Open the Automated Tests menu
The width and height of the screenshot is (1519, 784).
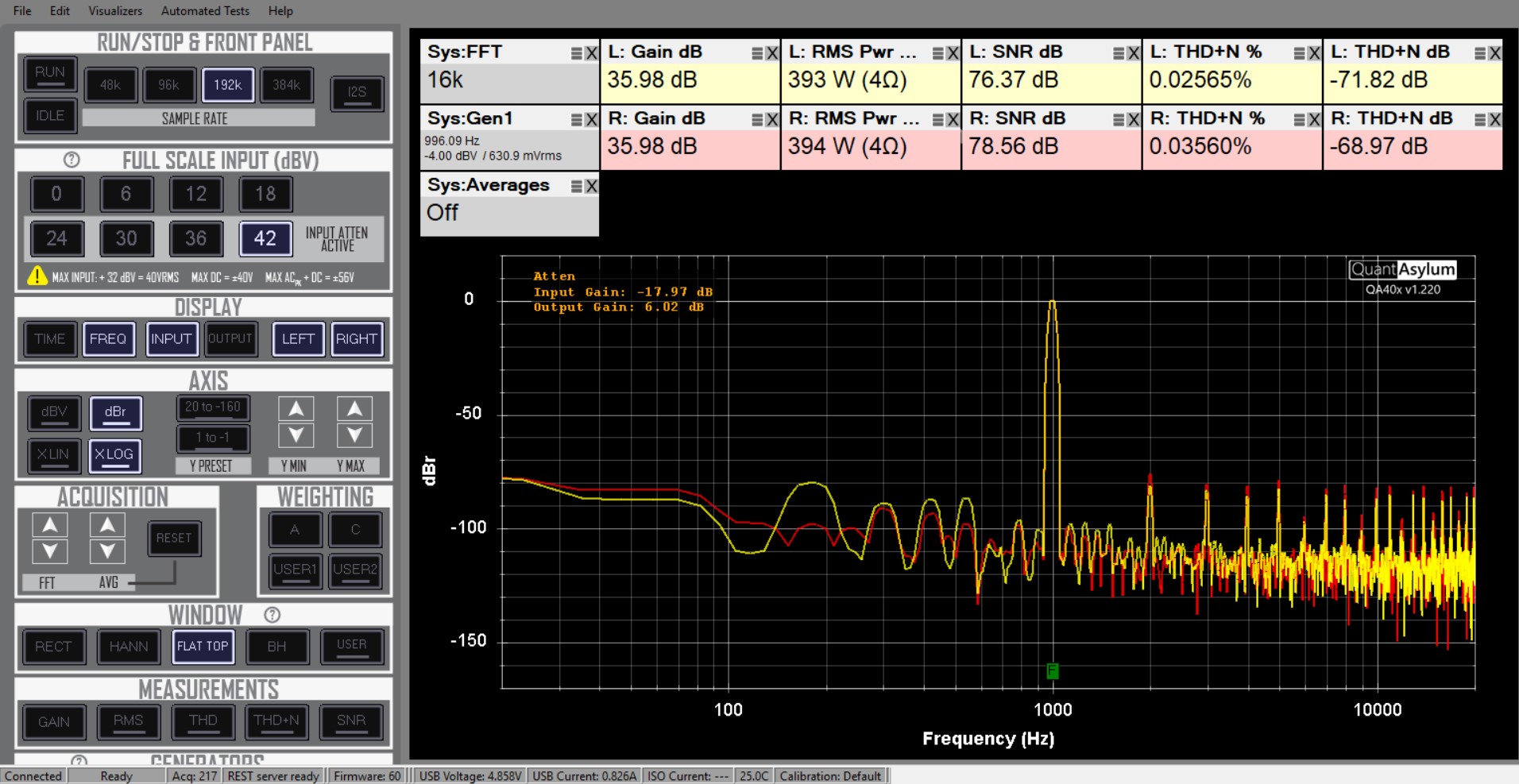tap(205, 10)
